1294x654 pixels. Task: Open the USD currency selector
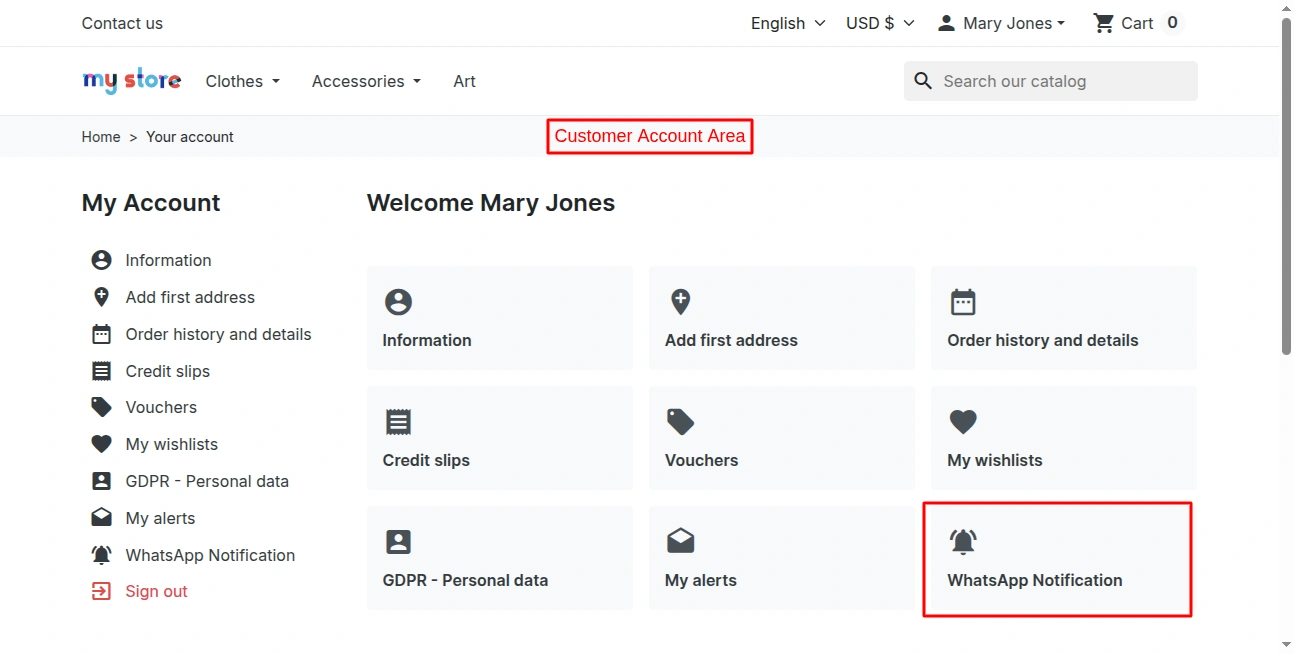pyautogui.click(x=877, y=22)
